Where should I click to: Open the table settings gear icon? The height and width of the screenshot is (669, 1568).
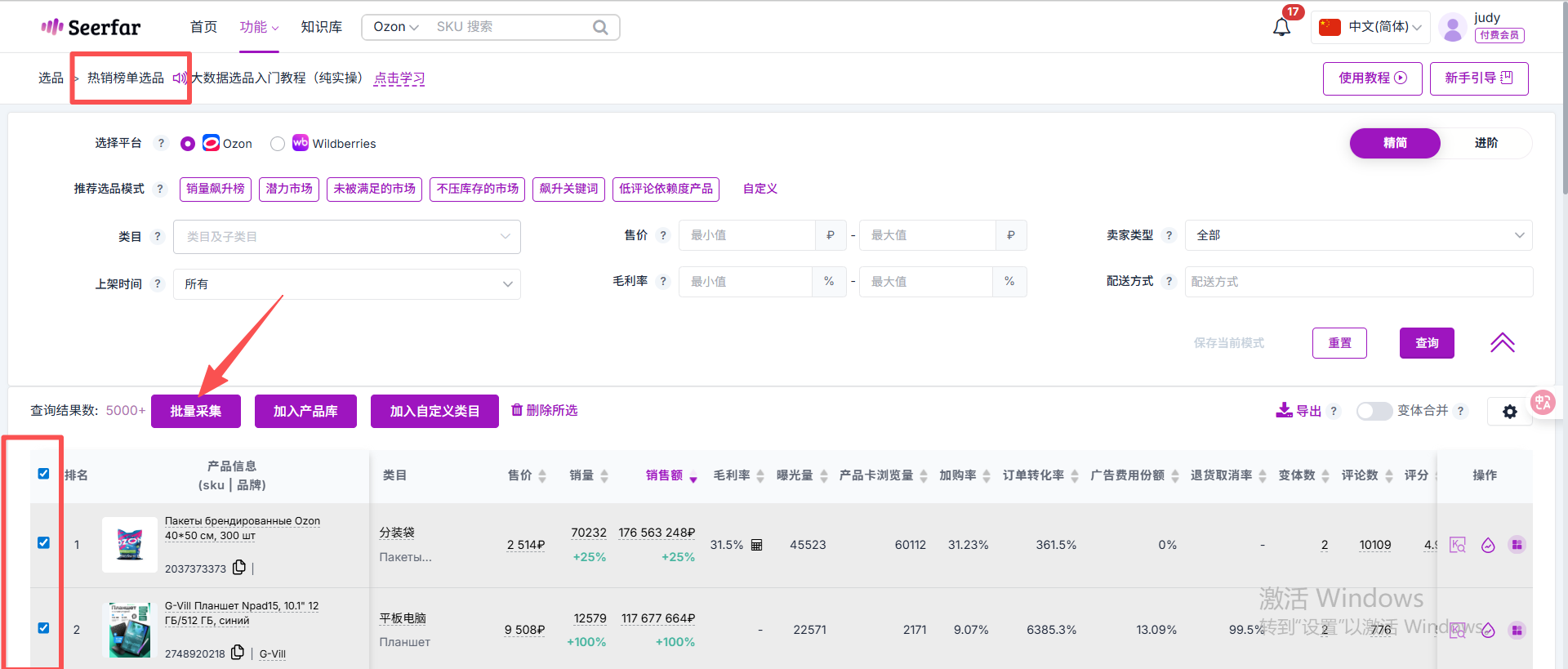click(1509, 412)
